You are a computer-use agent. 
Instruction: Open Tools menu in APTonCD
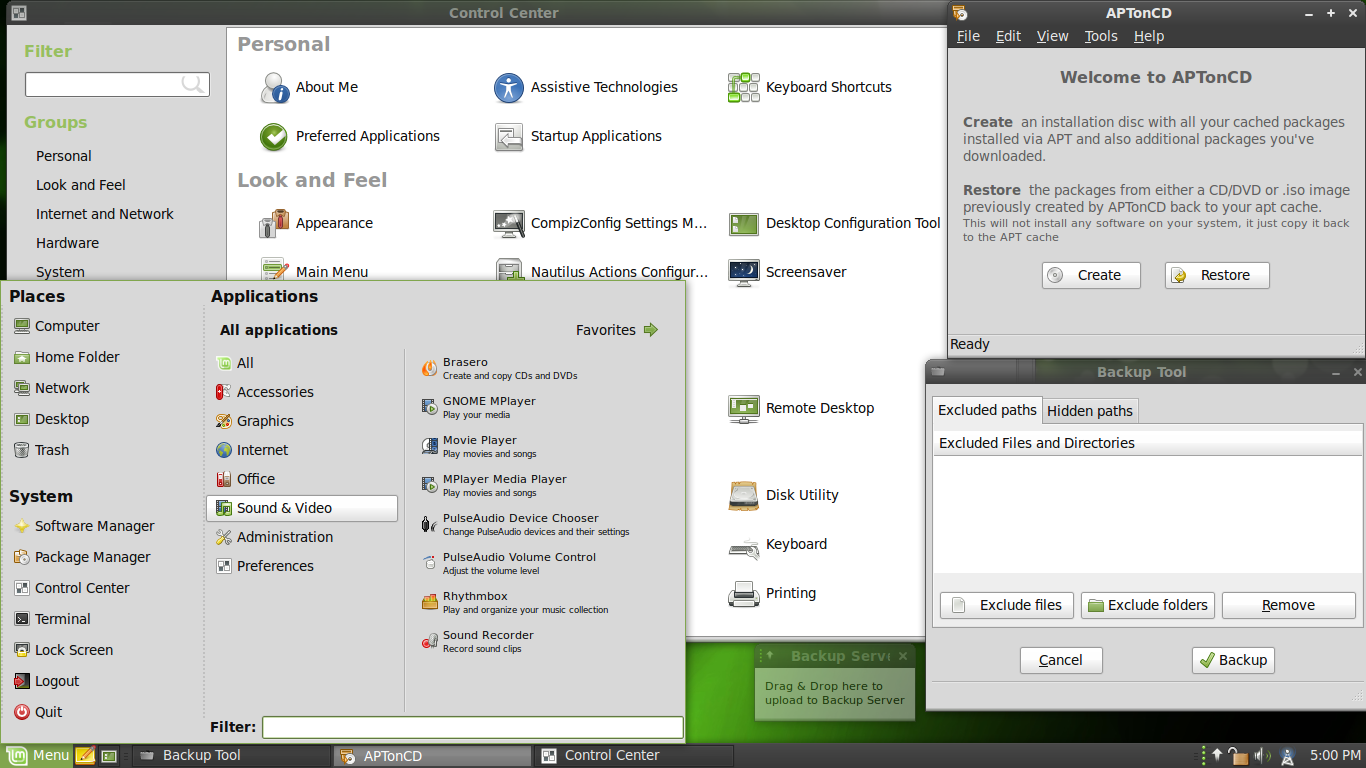(1101, 36)
